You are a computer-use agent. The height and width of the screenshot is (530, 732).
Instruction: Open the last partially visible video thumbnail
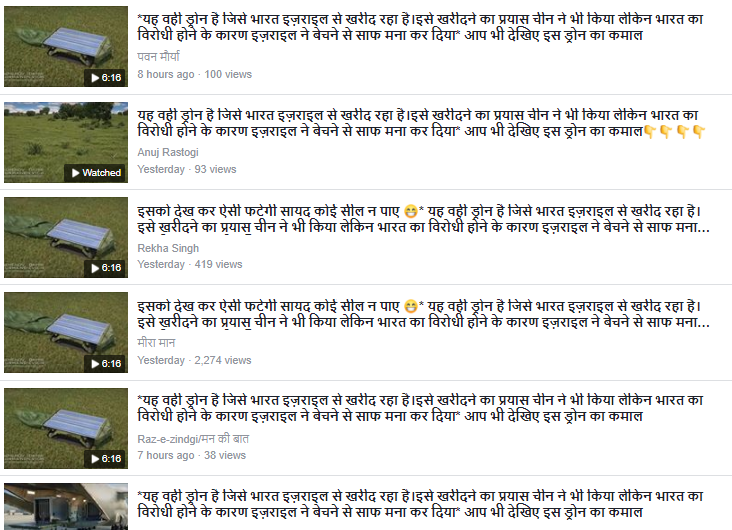[x=66, y=507]
